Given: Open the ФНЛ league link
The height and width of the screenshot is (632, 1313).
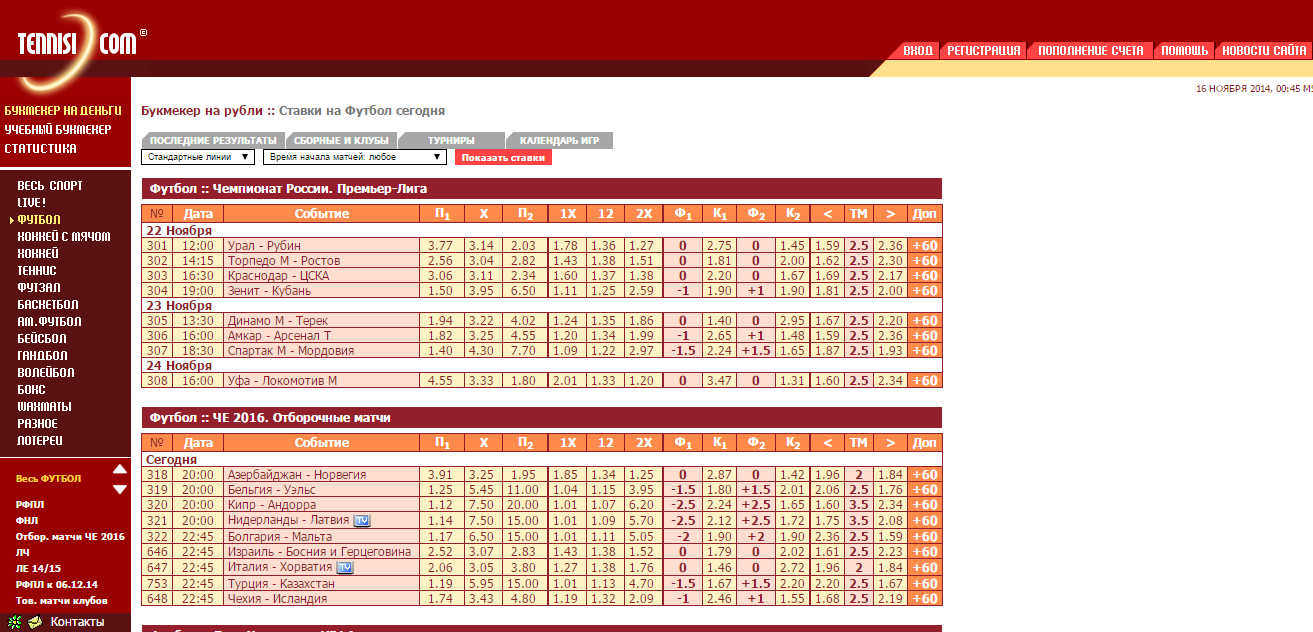Looking at the screenshot, I should pyautogui.click(x=27, y=521).
